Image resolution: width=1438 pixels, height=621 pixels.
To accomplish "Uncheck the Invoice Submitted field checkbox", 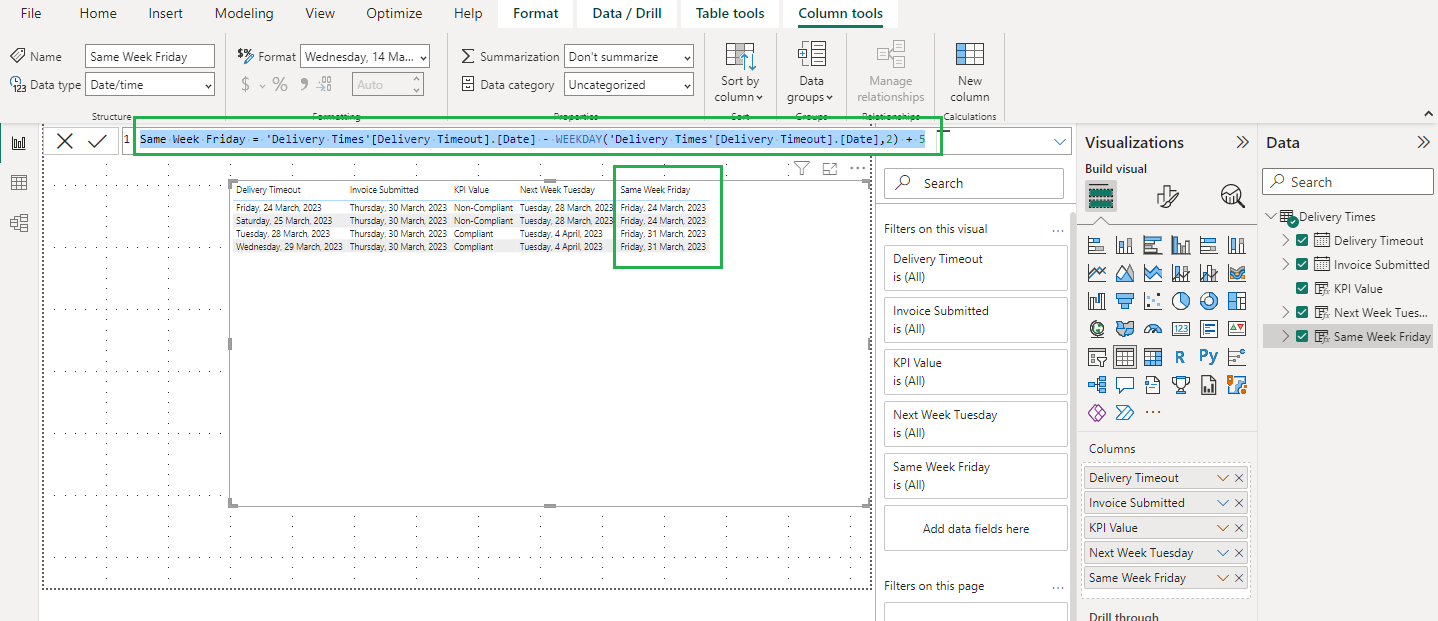I will point(1302,264).
